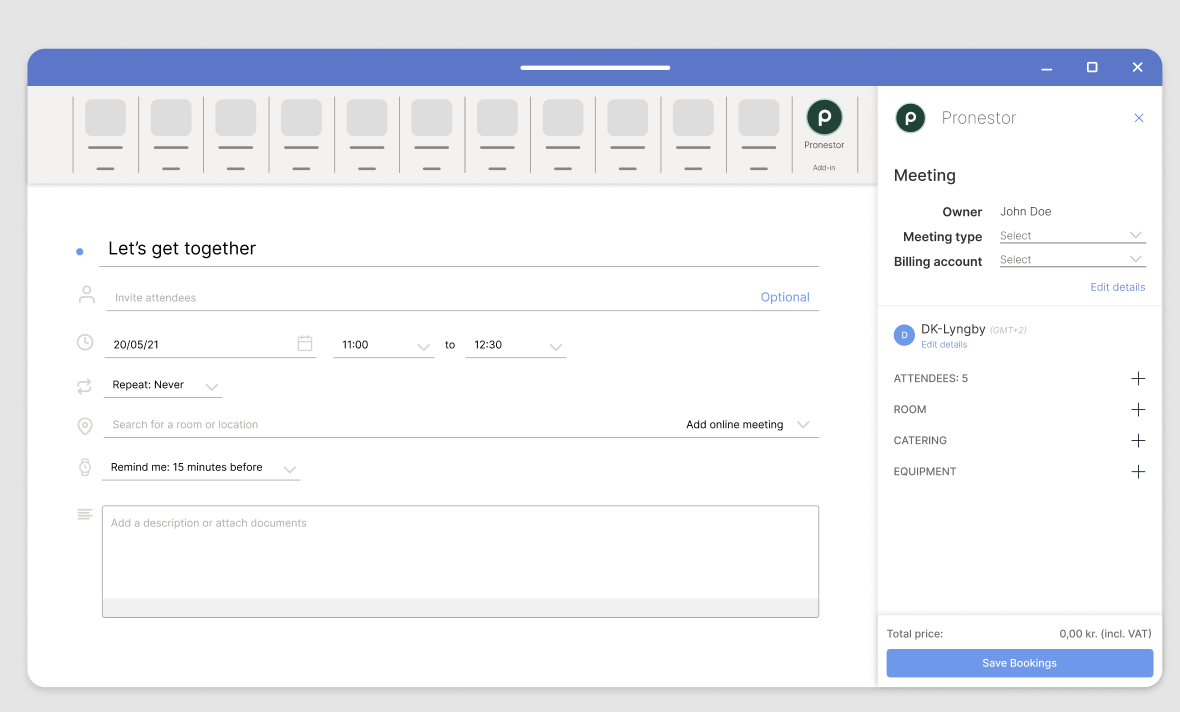Viewport: 1180px width, 712px height.
Task: Open the 11:00 start time dropdown
Action: (x=384, y=345)
